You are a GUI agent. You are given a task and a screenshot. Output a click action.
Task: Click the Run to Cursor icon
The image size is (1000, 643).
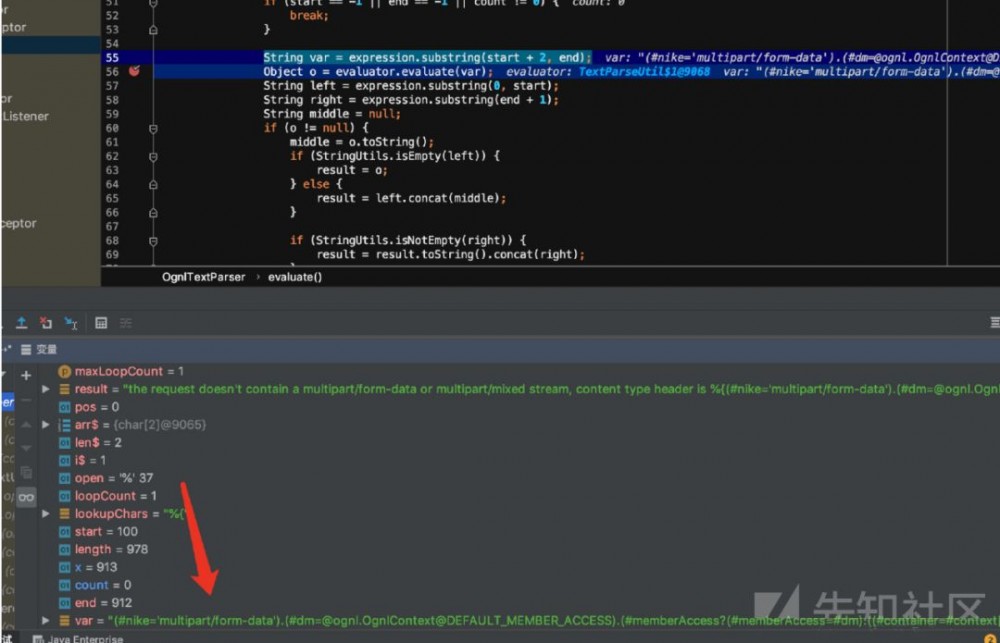pos(71,323)
